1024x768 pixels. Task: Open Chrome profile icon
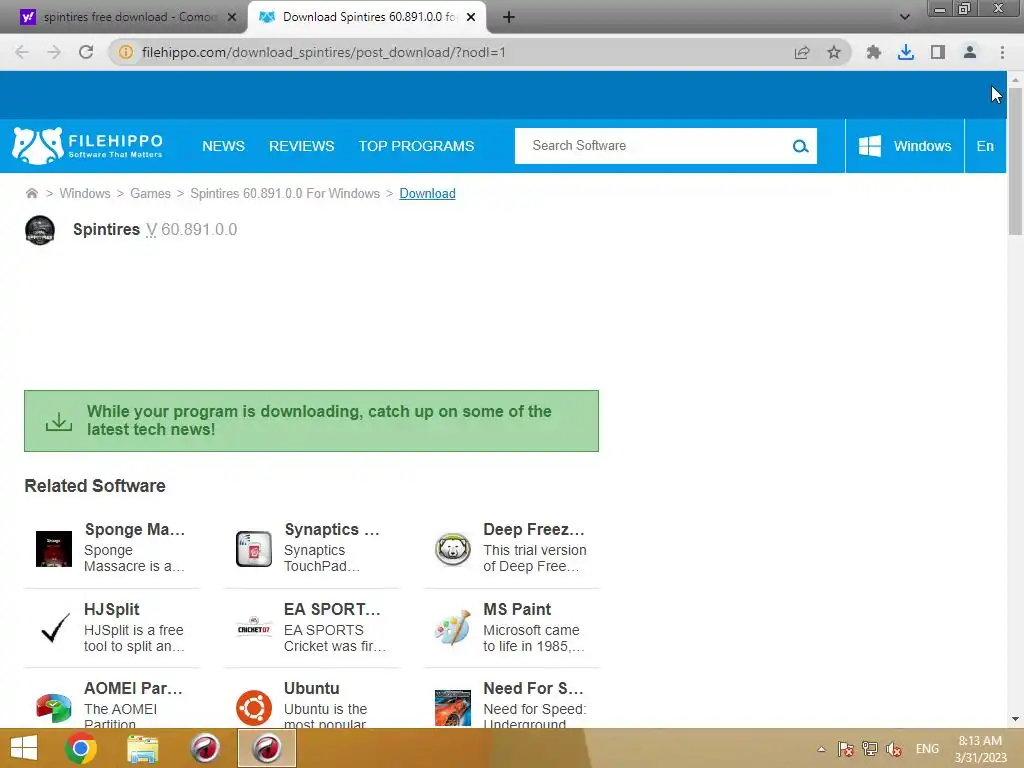[x=970, y=52]
